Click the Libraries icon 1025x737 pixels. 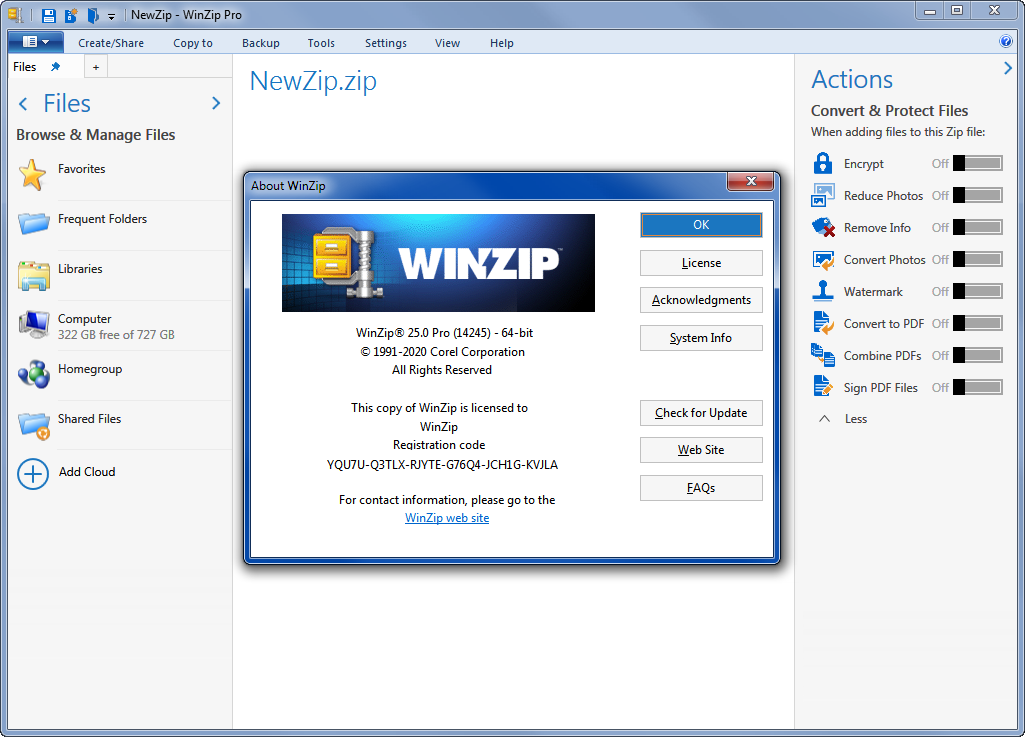pos(34,275)
